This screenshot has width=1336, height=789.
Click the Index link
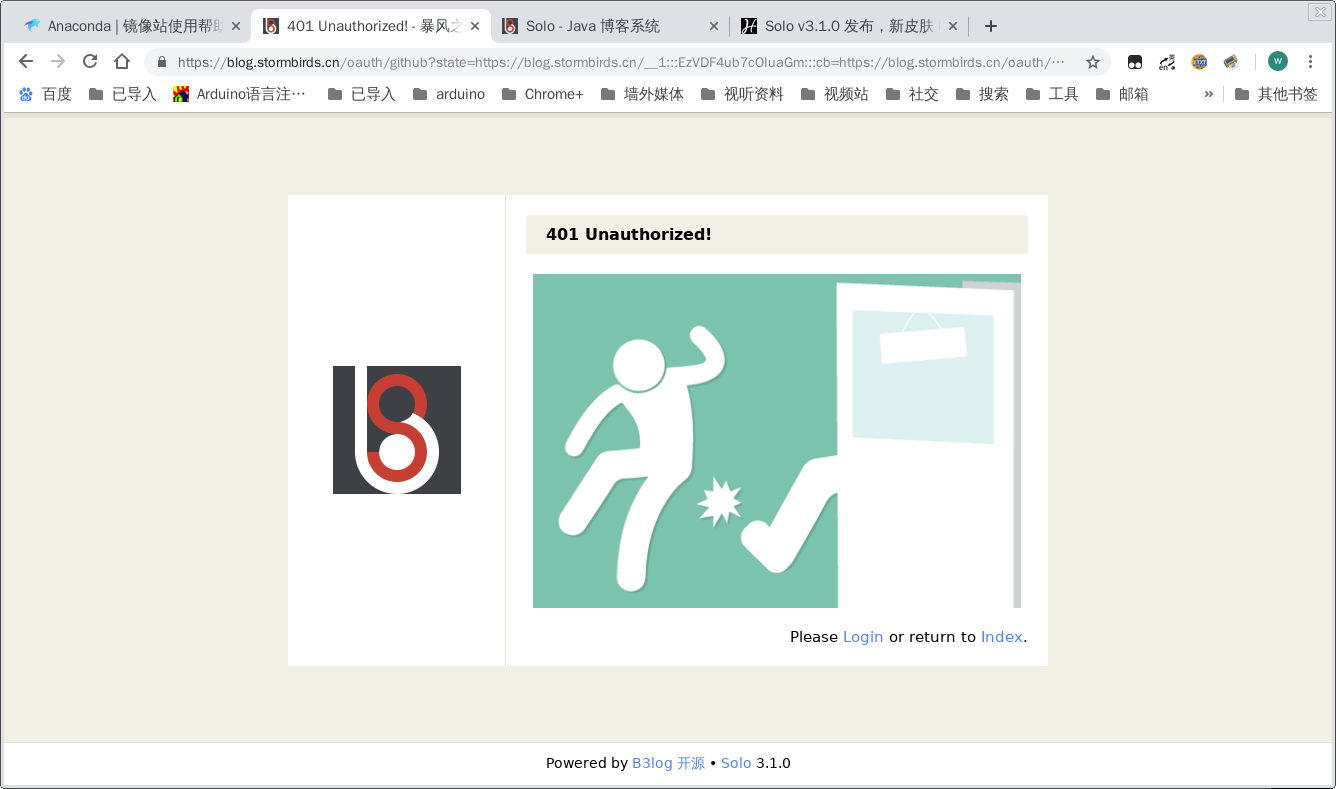coord(1000,636)
